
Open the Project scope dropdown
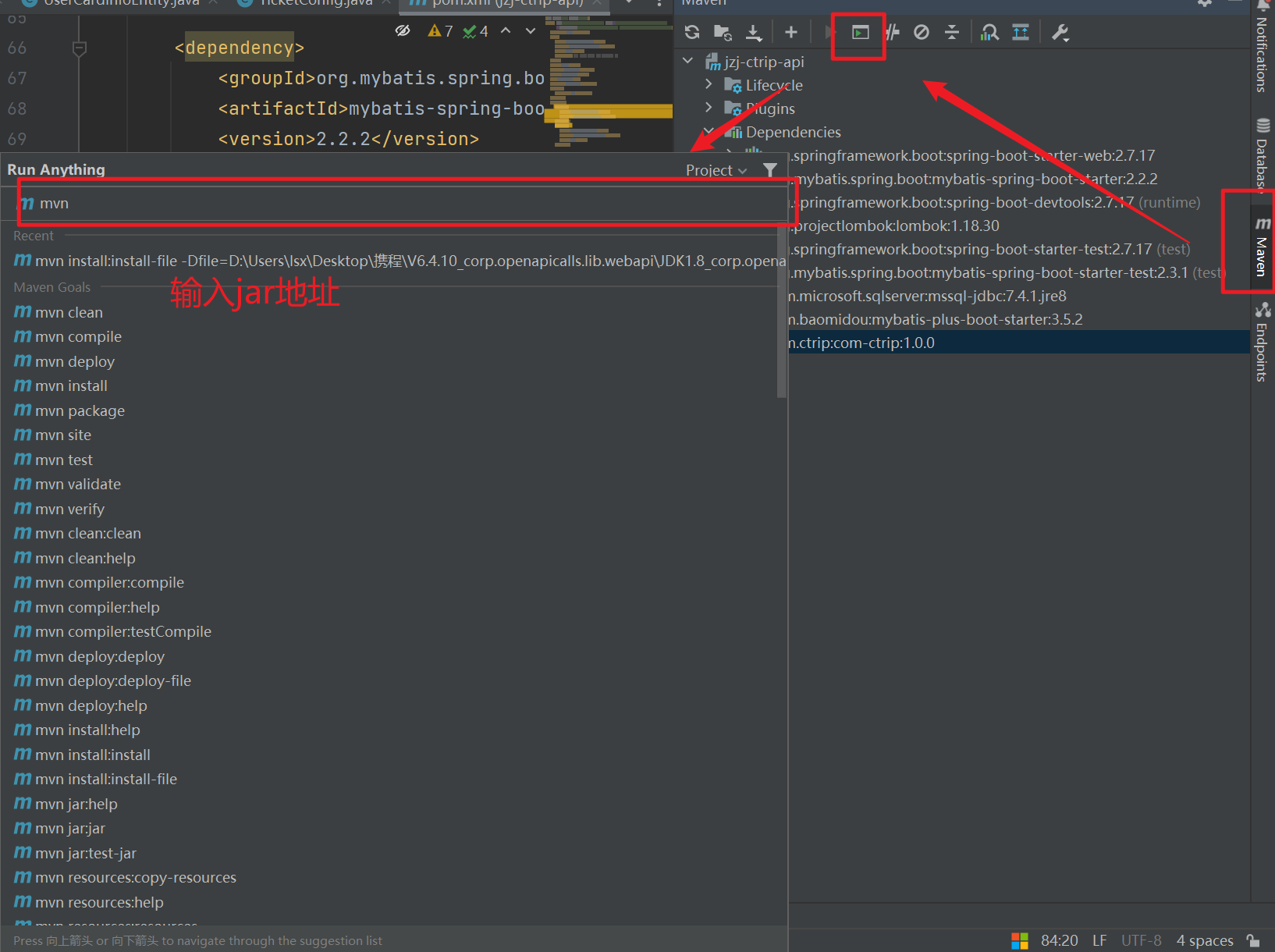716,170
